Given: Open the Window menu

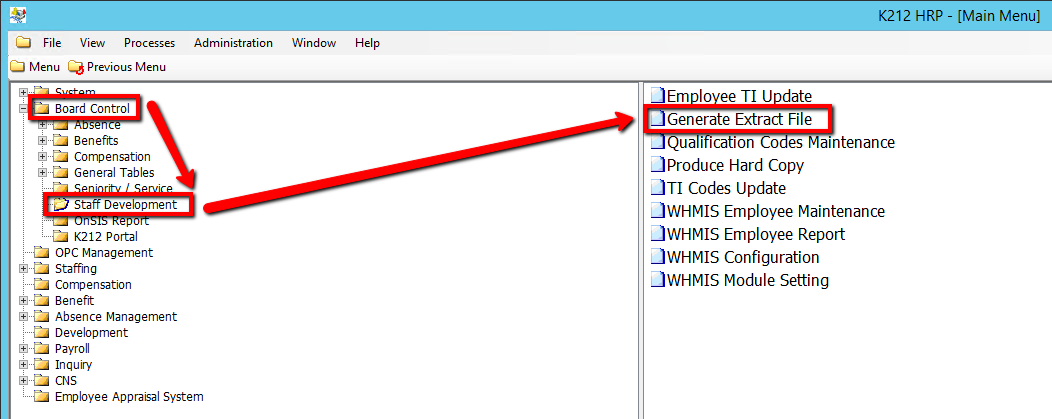Looking at the screenshot, I should tap(313, 43).
